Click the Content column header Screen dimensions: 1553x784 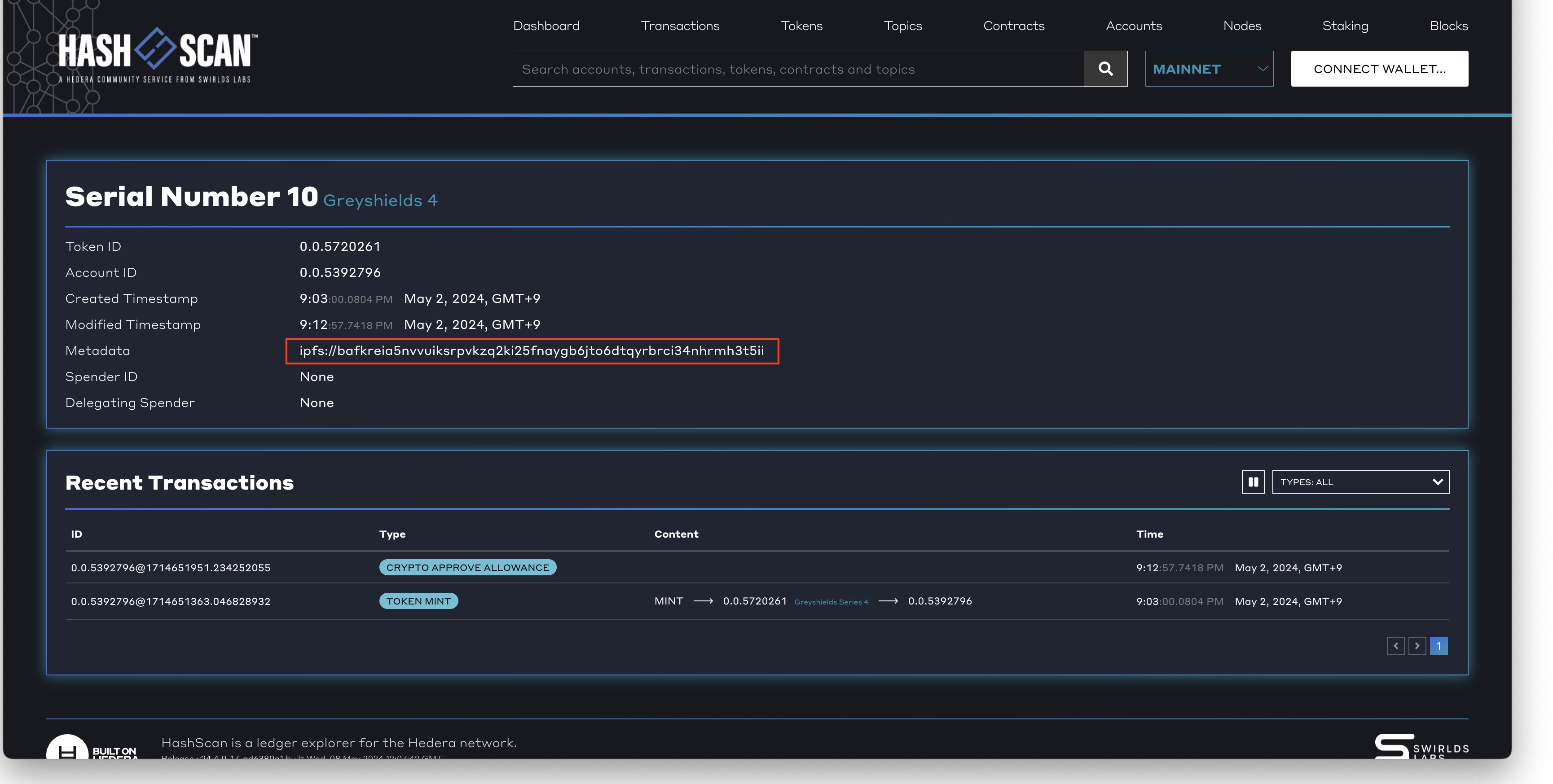click(x=677, y=534)
